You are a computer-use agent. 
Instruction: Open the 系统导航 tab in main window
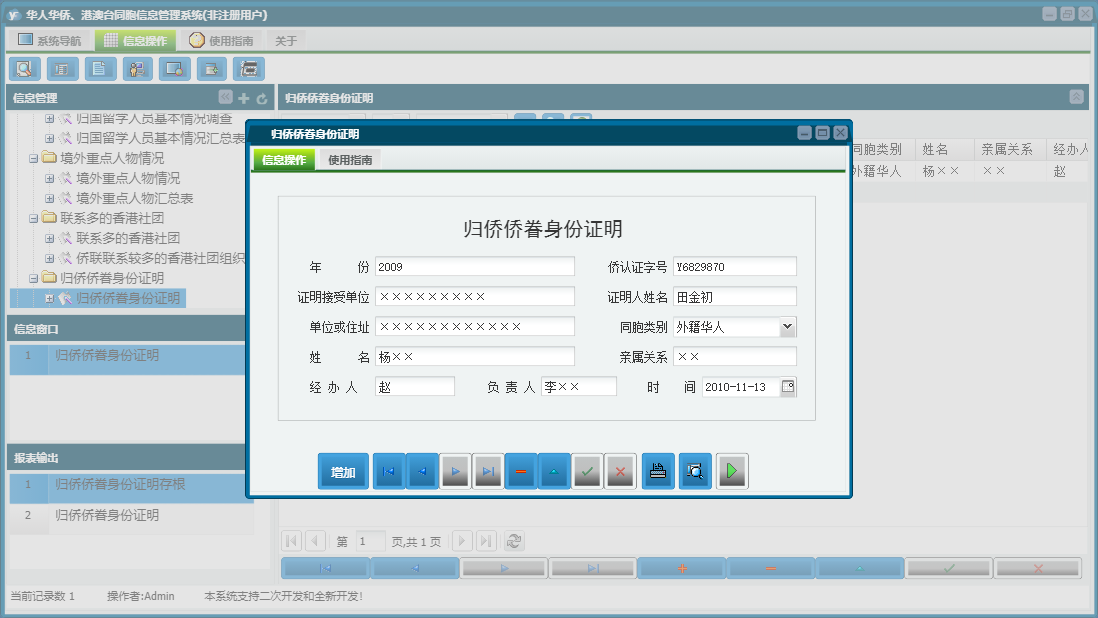tap(50, 40)
